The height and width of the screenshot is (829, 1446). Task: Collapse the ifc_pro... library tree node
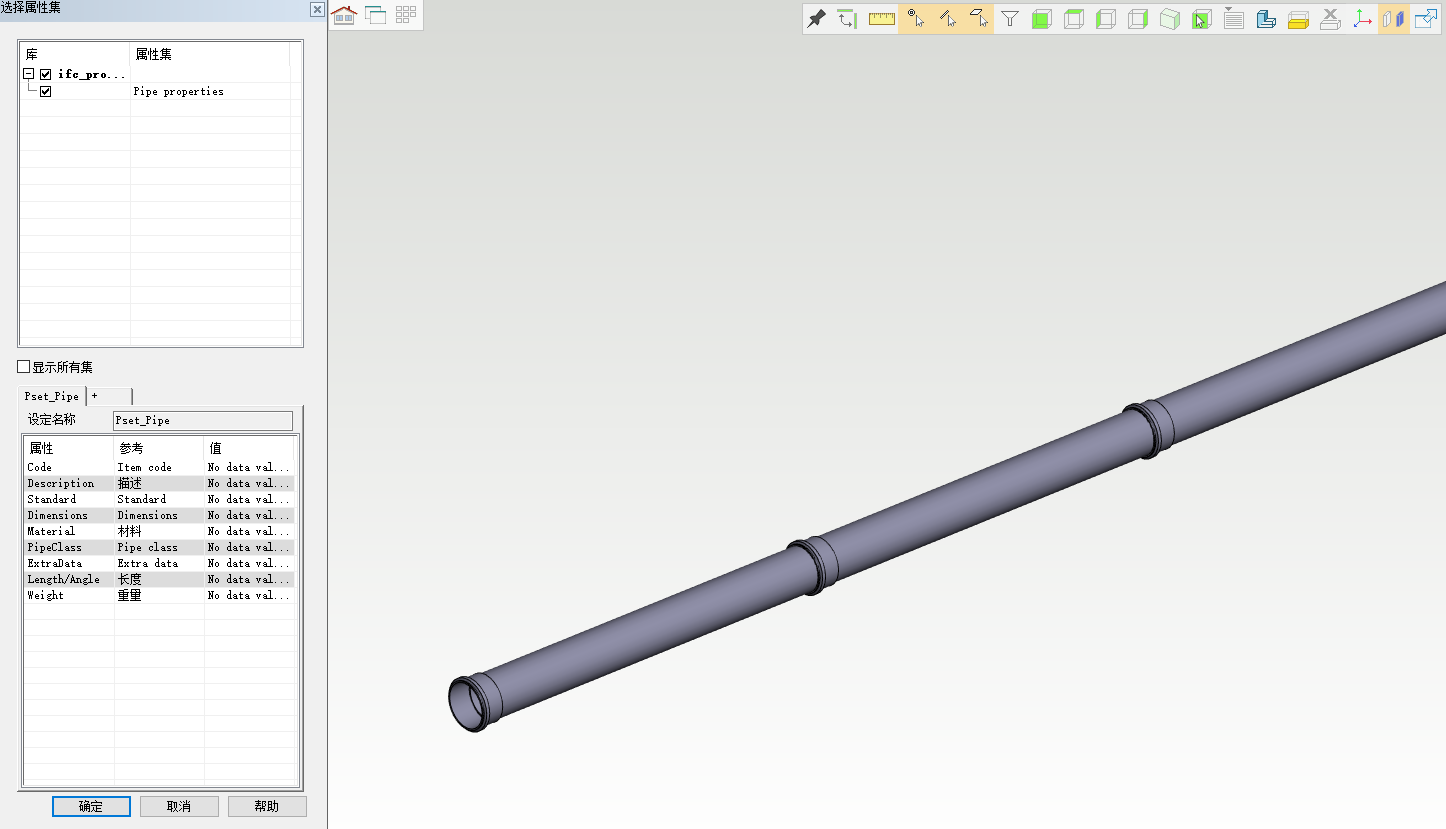[x=29, y=74]
